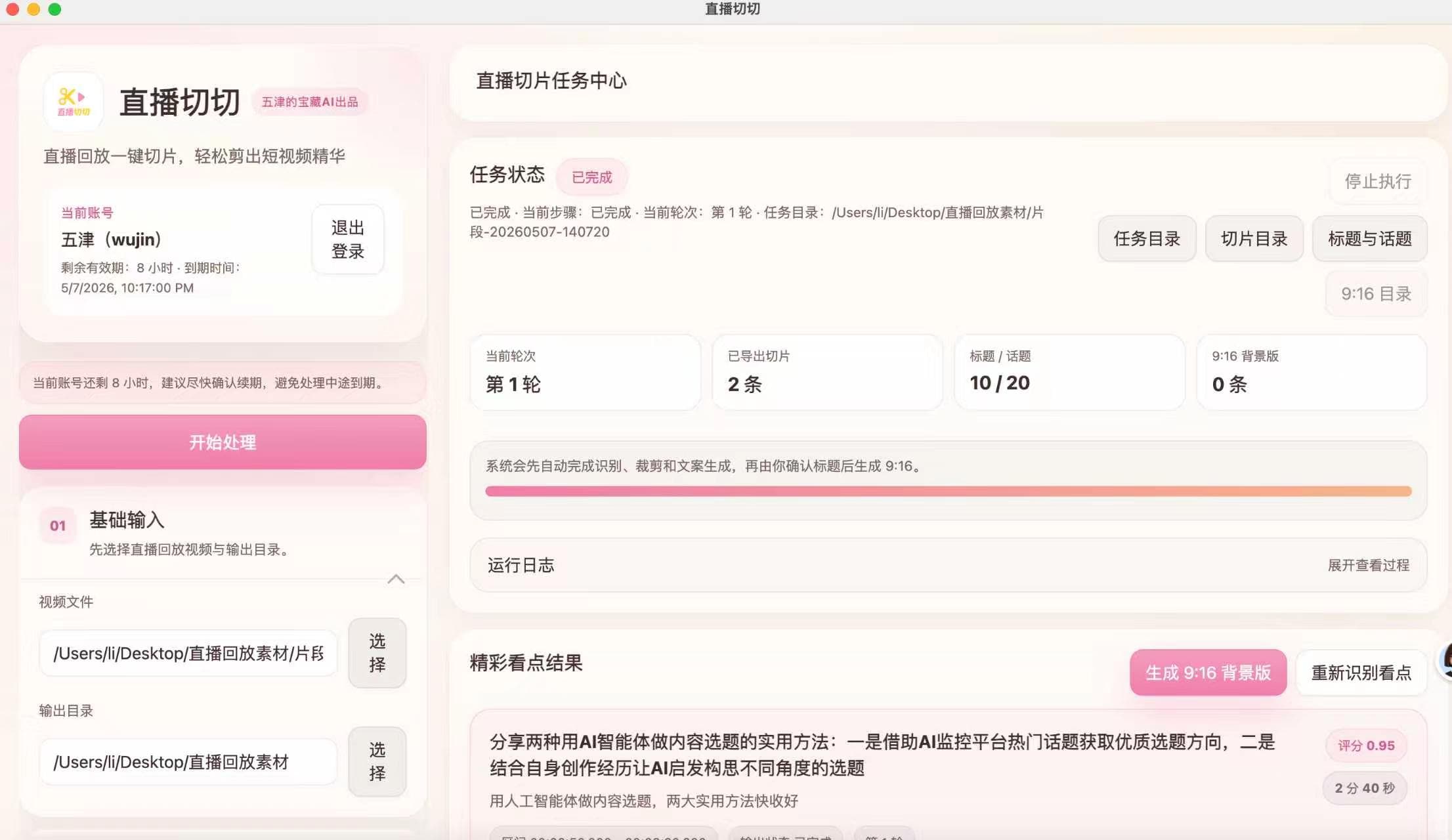The image size is (1452, 840).
Task: Open 标题与话题 button
Action: click(1369, 239)
